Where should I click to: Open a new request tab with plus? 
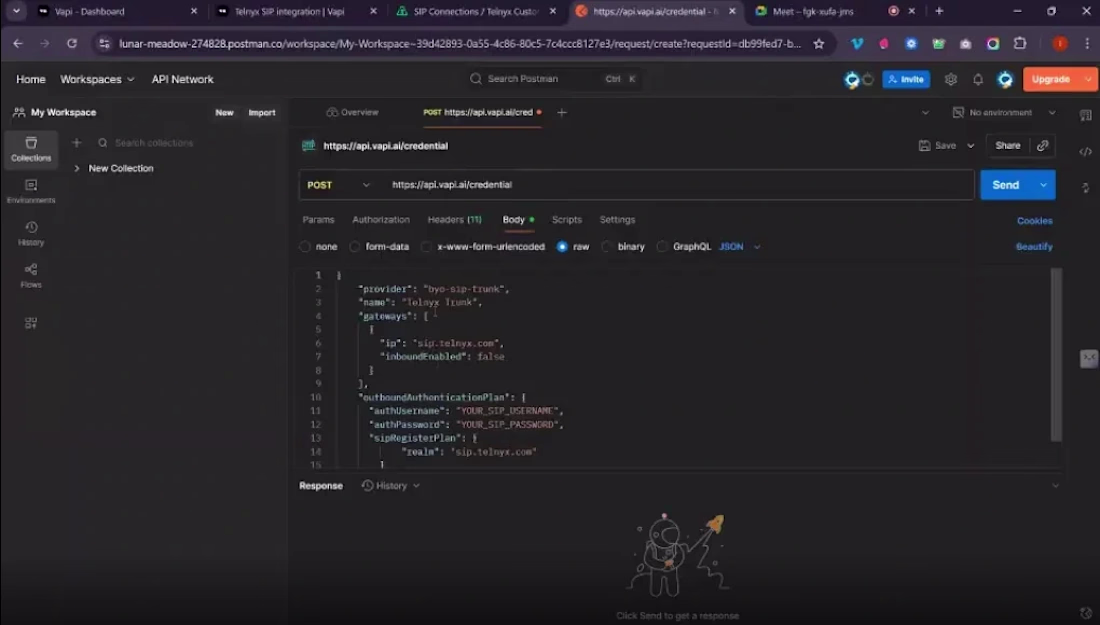coord(561,112)
